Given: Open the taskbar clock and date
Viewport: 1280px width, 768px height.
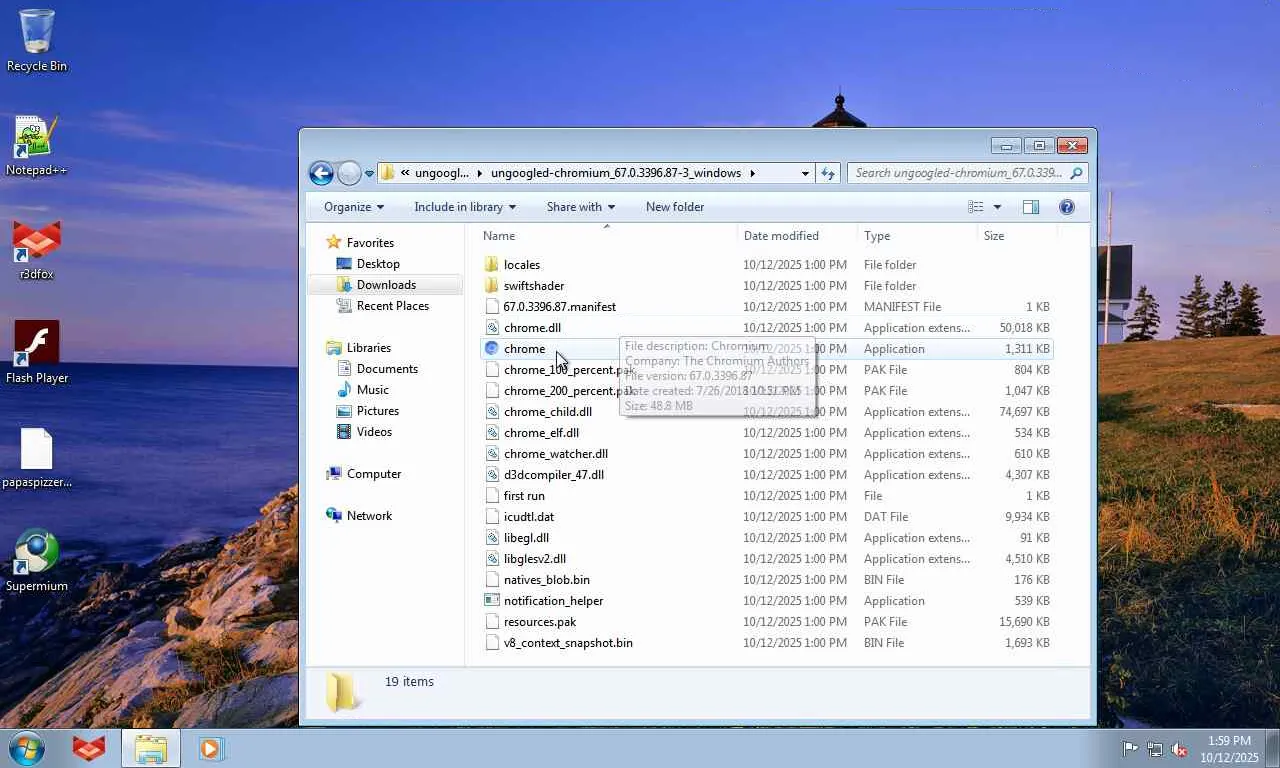Looking at the screenshot, I should (x=1229, y=749).
